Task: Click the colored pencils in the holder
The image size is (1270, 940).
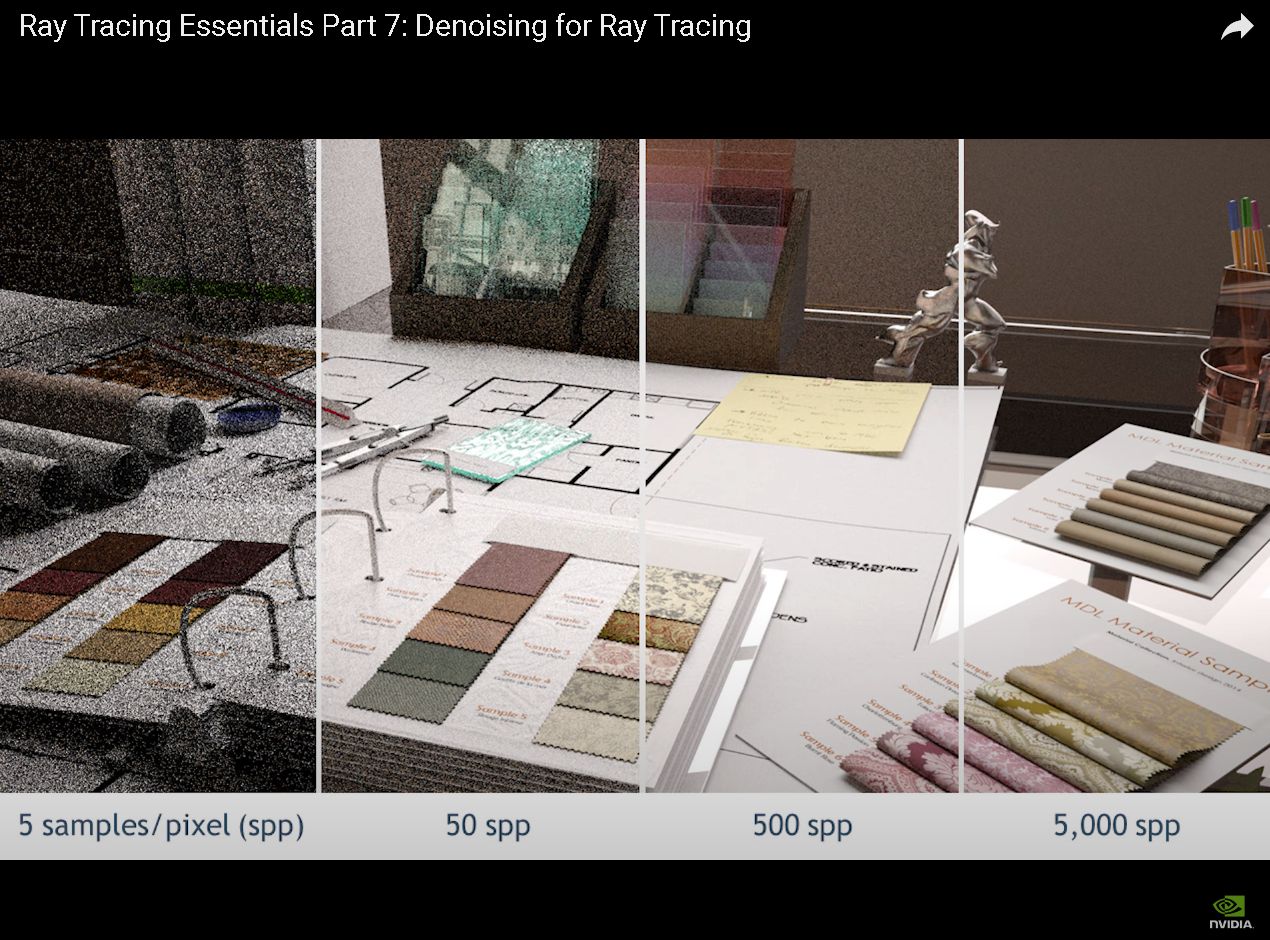Action: pos(1246,234)
